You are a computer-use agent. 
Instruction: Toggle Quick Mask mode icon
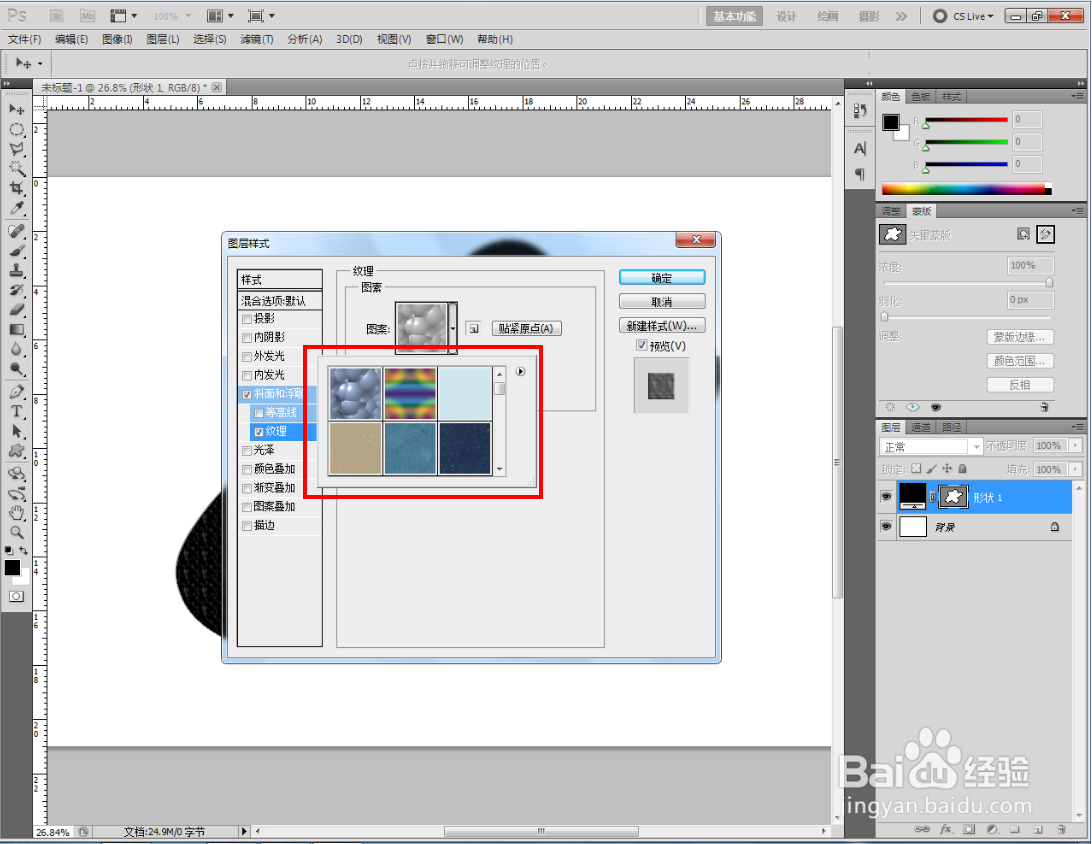[16, 596]
